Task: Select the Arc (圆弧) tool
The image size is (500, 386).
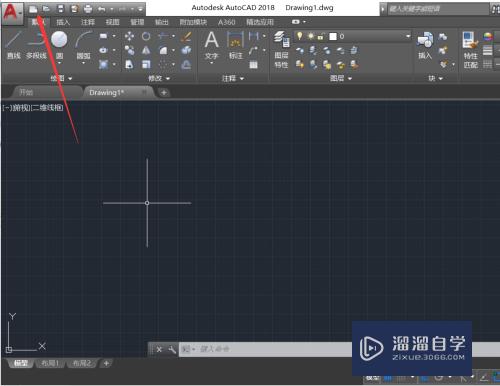Action: pyautogui.click(x=83, y=45)
